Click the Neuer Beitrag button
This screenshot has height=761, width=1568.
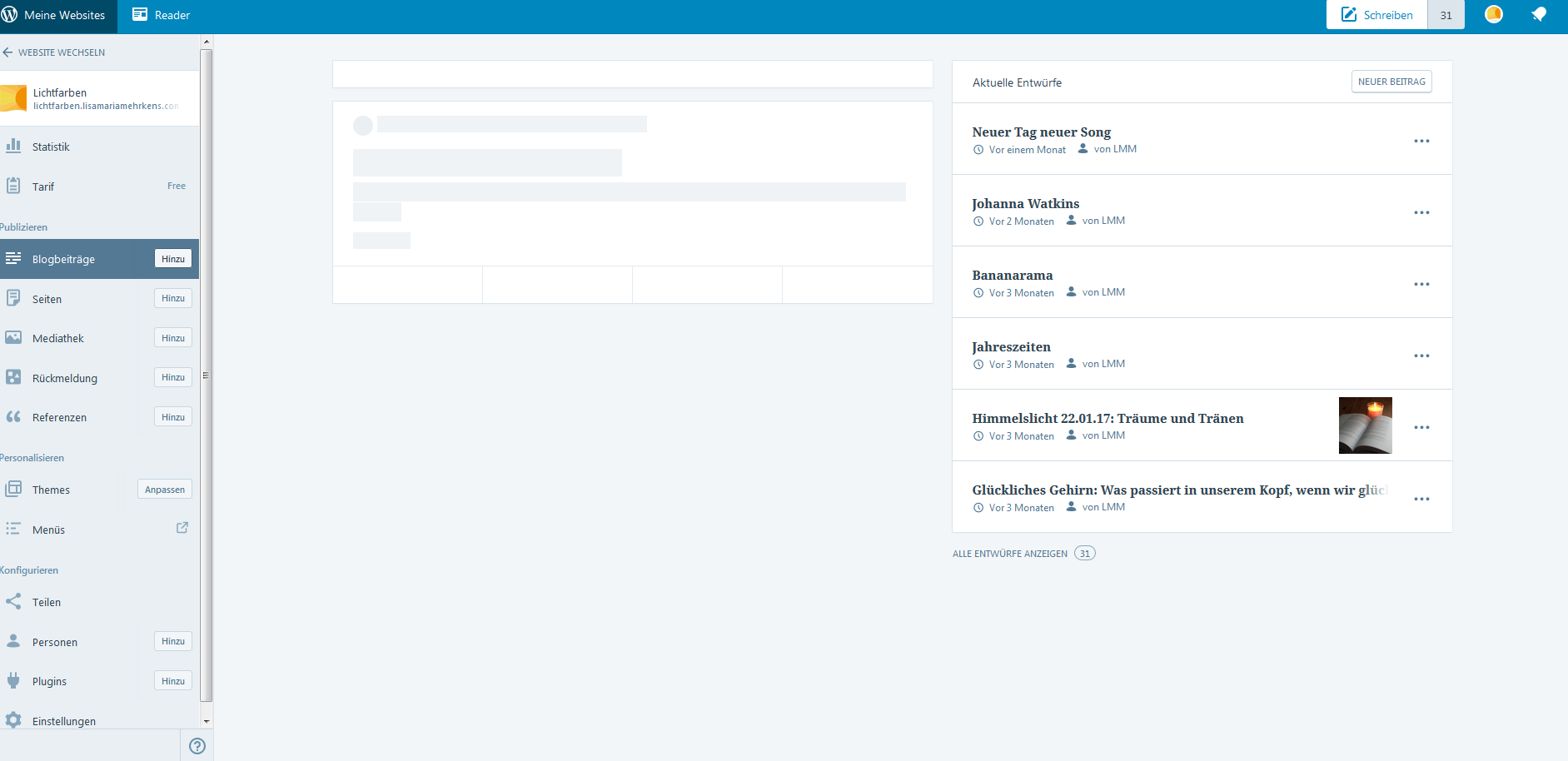[x=1391, y=82]
